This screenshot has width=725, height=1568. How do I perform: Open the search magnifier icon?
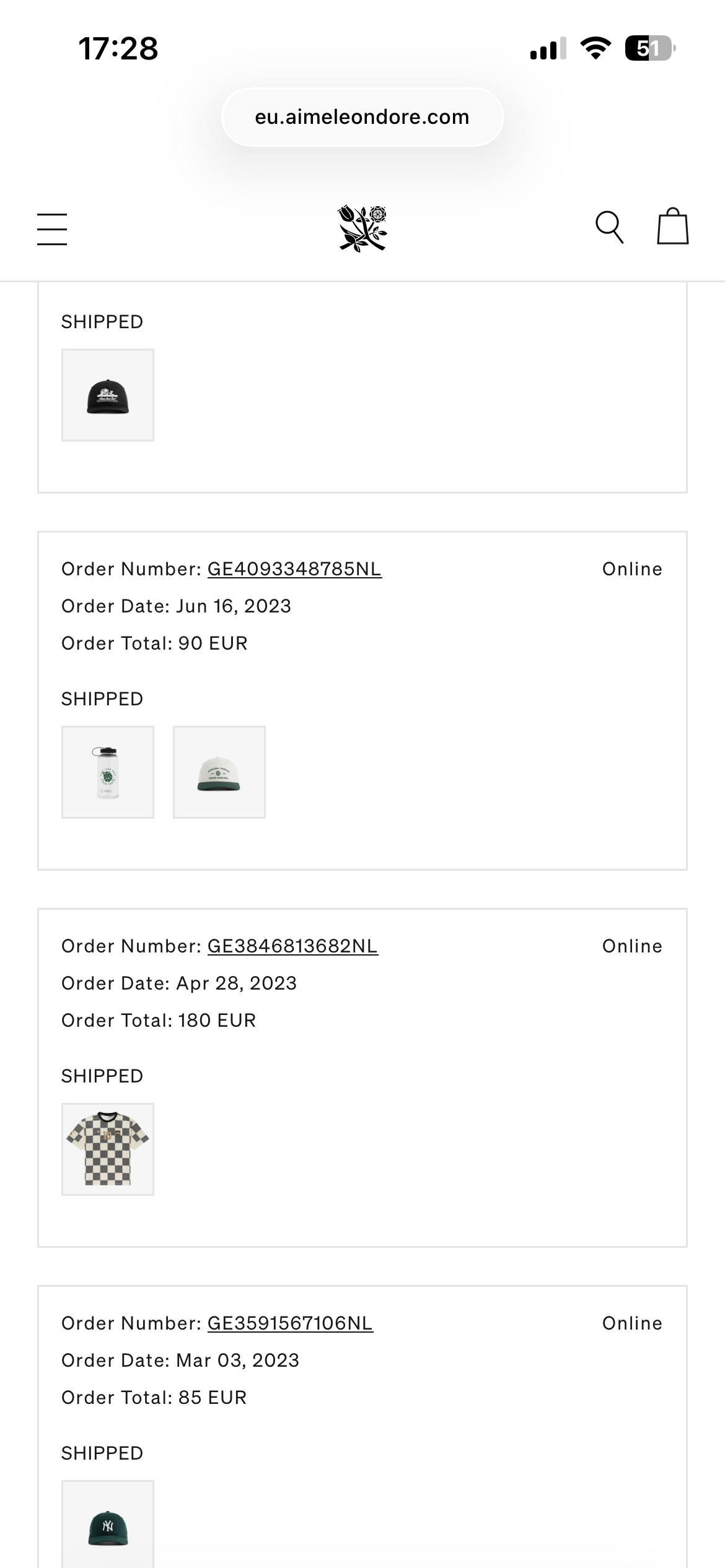609,227
